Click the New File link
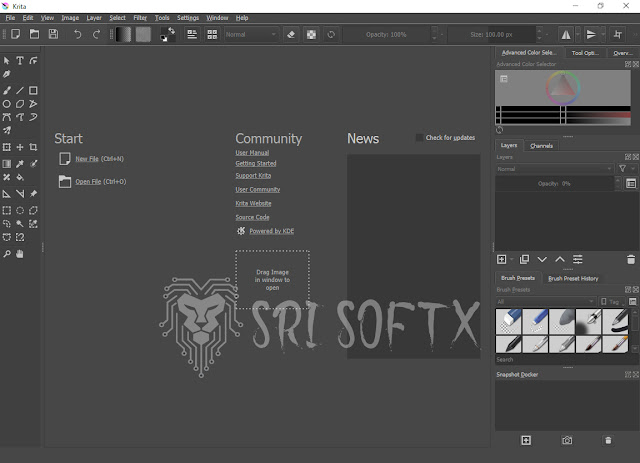This screenshot has width=640, height=463. pyautogui.click(x=87, y=159)
